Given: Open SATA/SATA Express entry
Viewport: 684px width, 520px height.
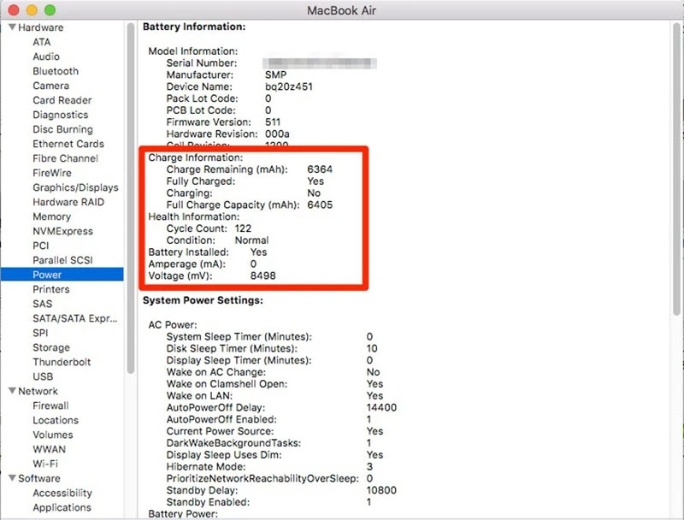Looking at the screenshot, I should click(x=75, y=318).
